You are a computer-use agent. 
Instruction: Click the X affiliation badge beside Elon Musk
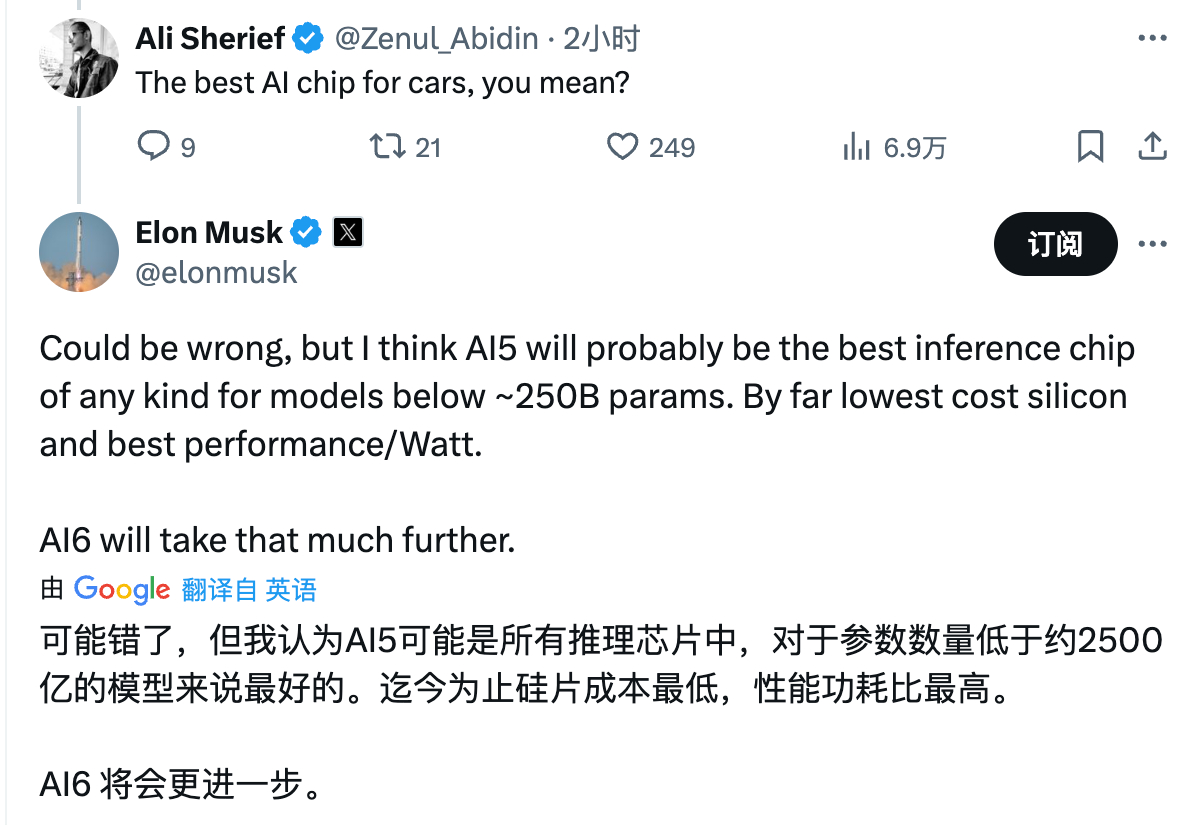click(x=347, y=233)
